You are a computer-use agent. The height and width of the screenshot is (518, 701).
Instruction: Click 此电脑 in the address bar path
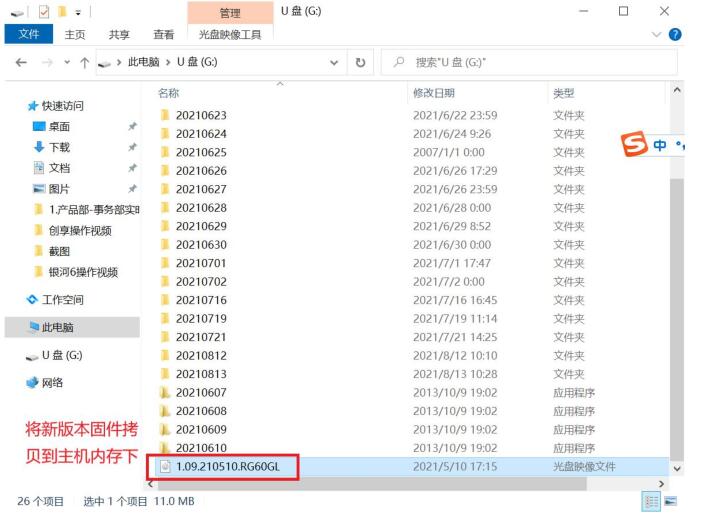[144, 62]
